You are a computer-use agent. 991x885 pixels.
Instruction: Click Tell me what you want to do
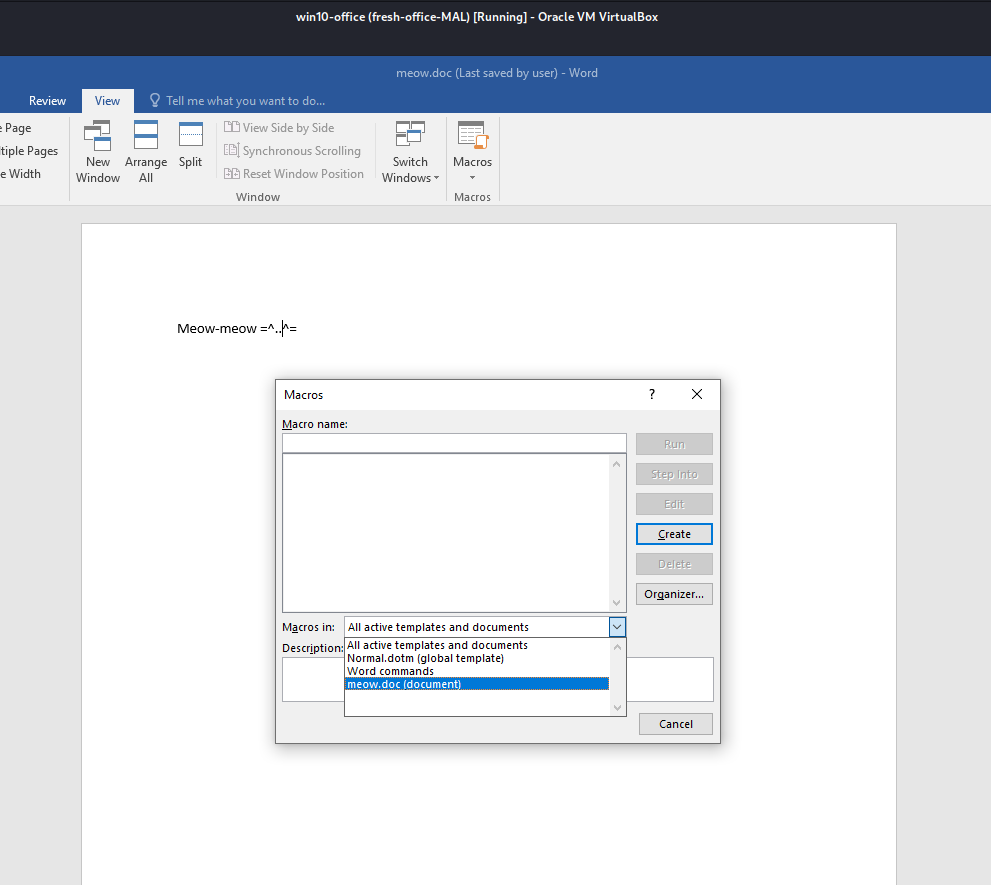click(245, 101)
